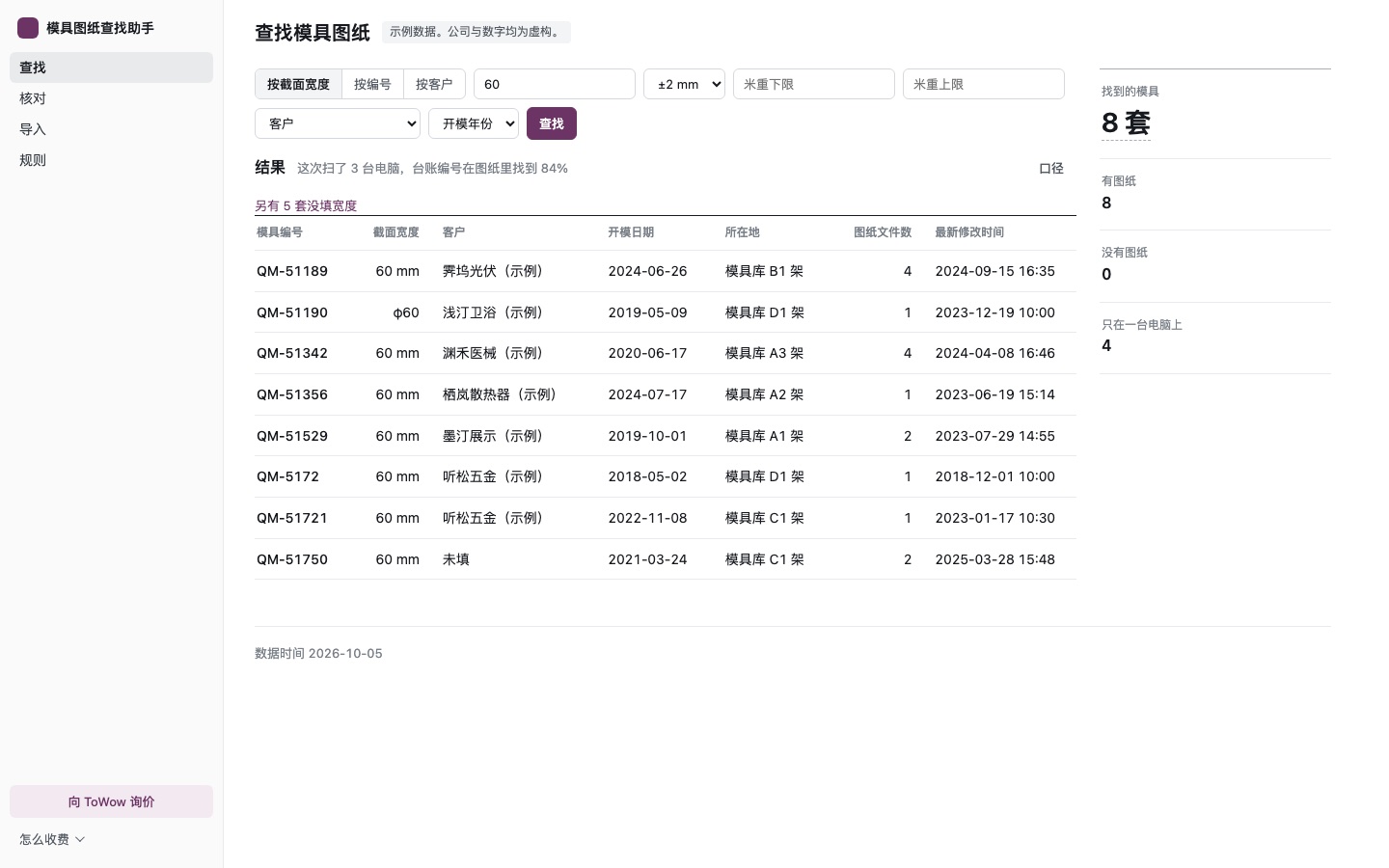Select mold row QM-51750
The height and width of the screenshot is (868, 1389).
666,559
